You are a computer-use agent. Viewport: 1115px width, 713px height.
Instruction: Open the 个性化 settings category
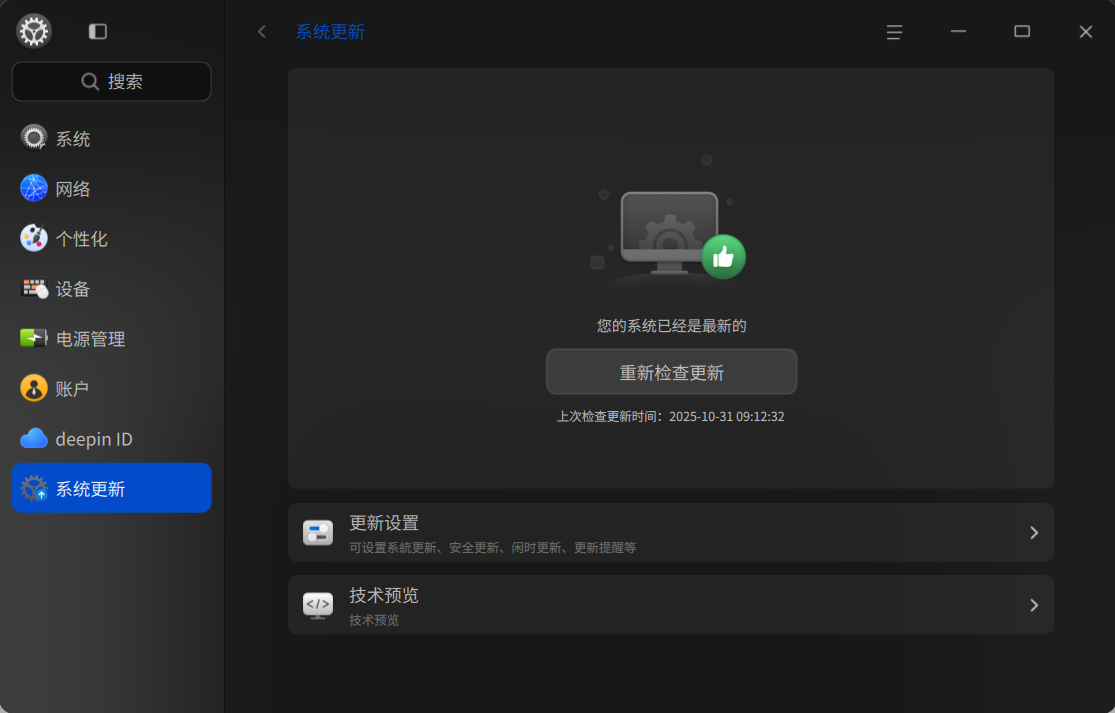click(112, 239)
